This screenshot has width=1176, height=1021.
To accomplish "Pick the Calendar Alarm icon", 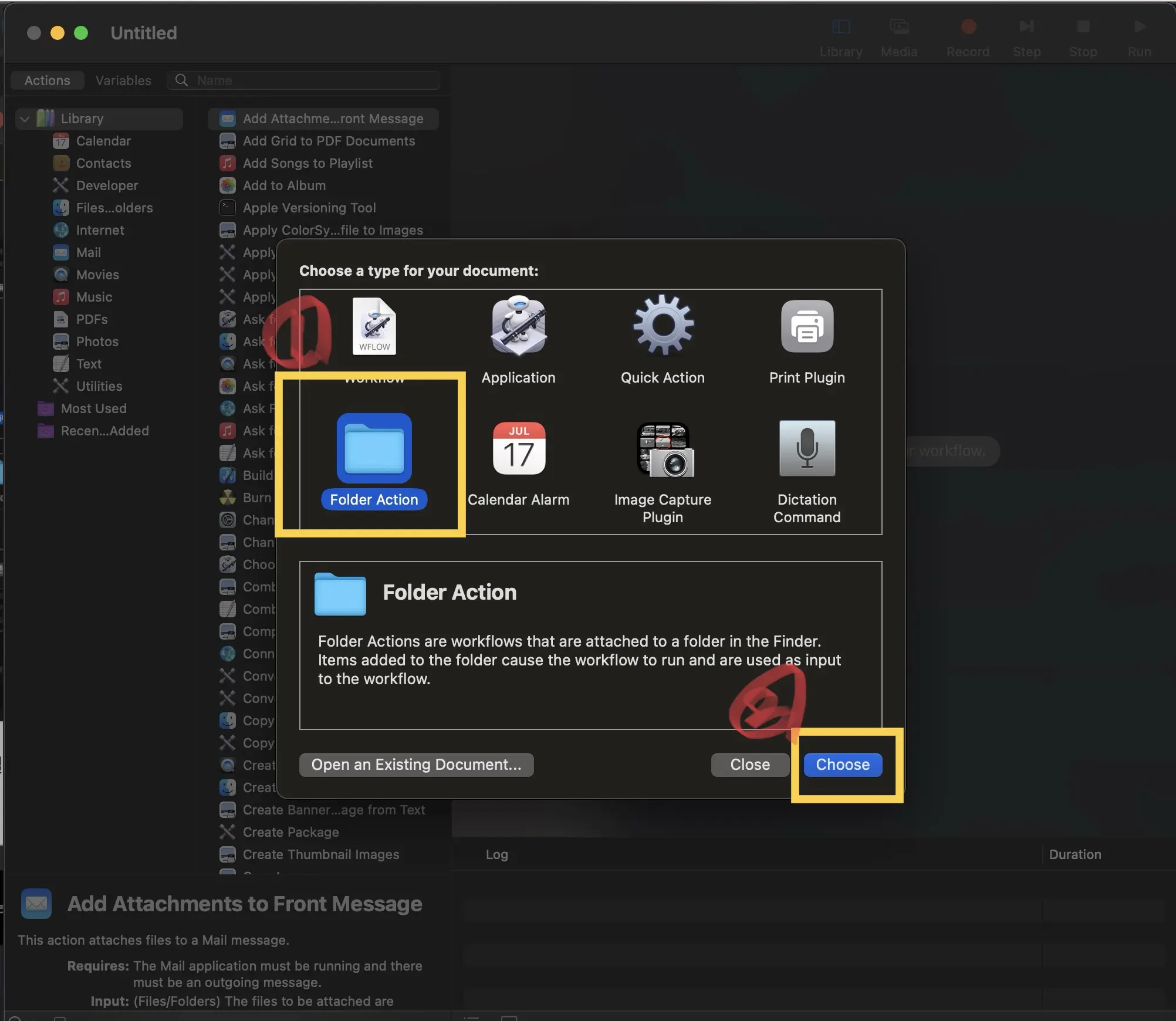I will 519,449.
